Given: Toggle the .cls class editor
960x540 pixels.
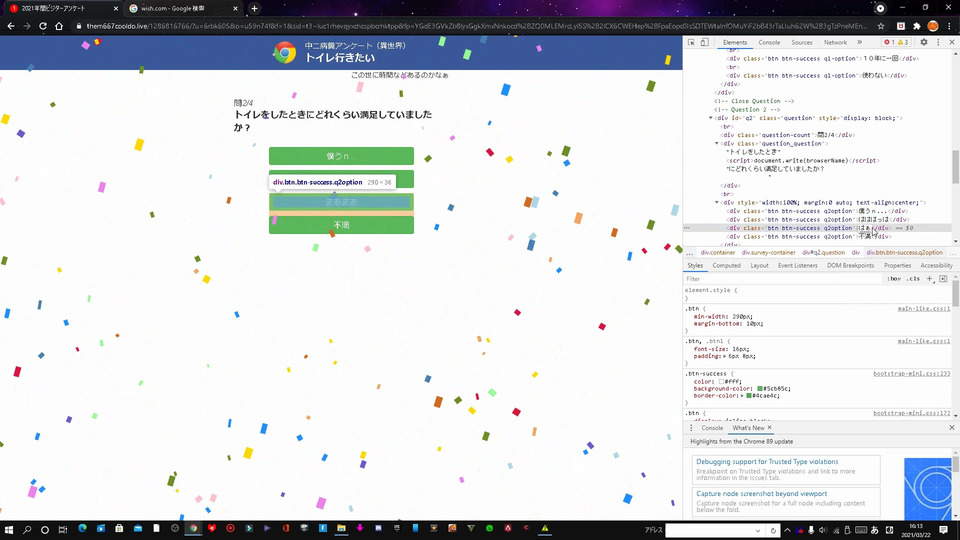Looking at the screenshot, I should tap(913, 279).
